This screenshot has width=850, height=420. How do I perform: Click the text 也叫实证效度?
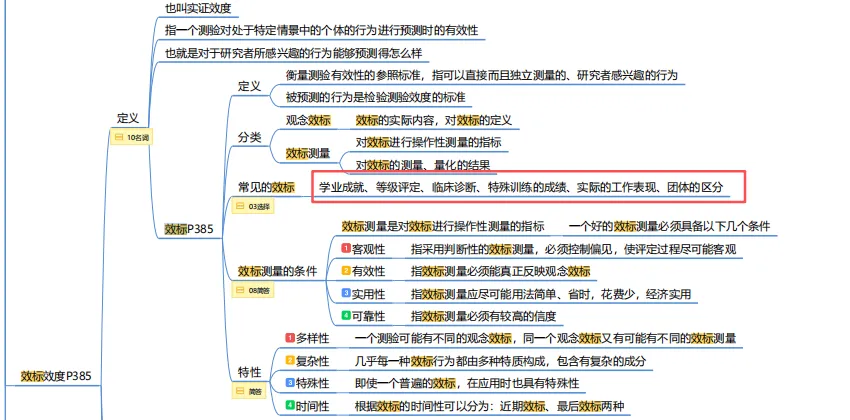(x=198, y=8)
